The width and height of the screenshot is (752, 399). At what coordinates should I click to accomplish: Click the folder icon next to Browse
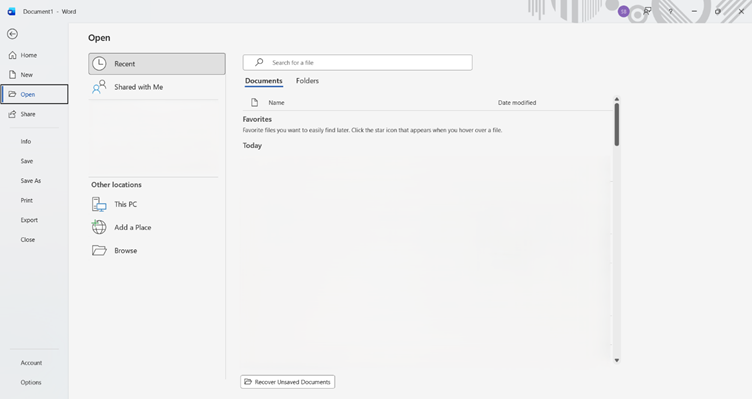click(99, 250)
